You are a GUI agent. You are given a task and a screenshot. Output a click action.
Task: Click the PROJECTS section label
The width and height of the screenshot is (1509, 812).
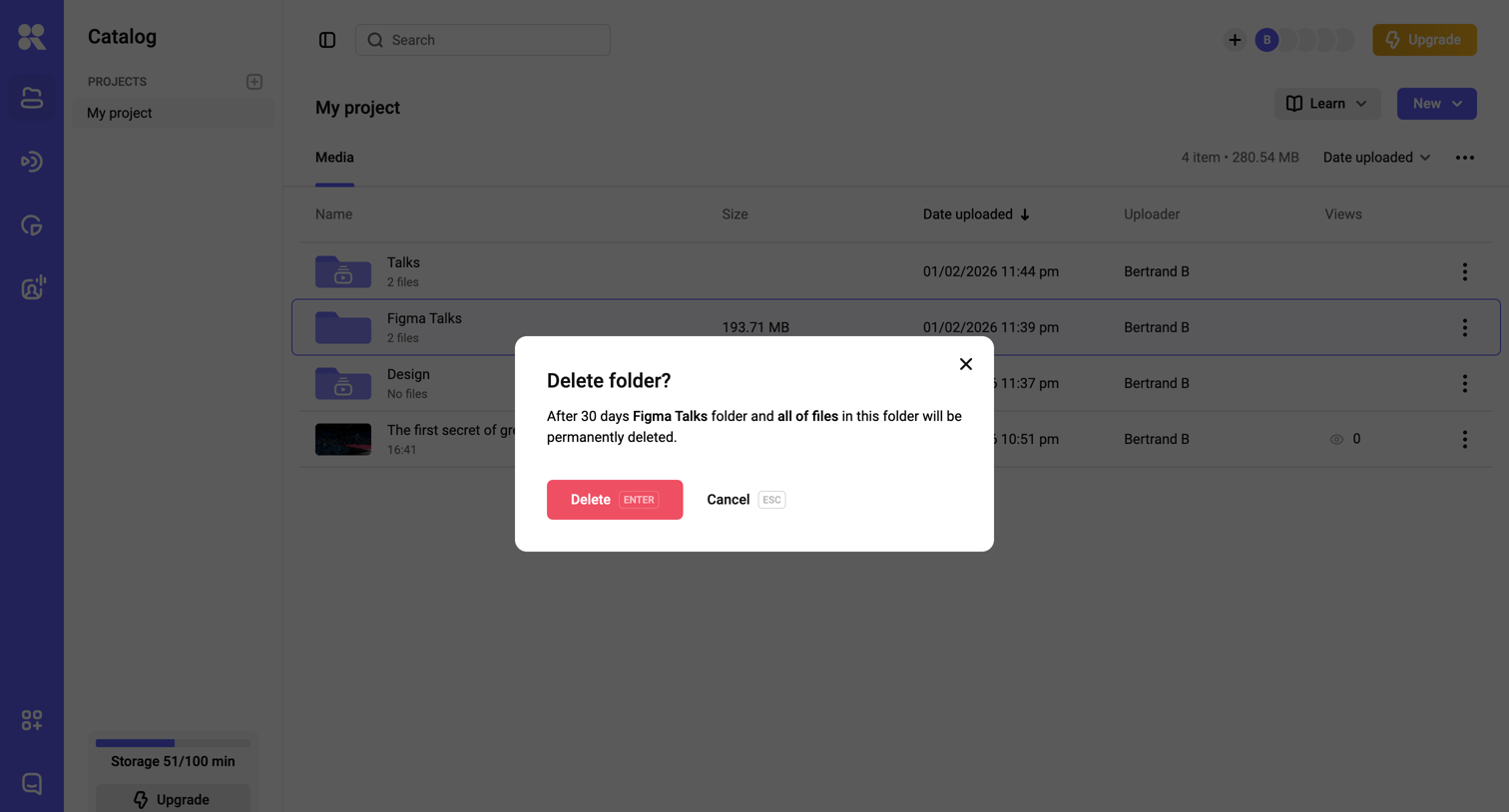(x=117, y=82)
